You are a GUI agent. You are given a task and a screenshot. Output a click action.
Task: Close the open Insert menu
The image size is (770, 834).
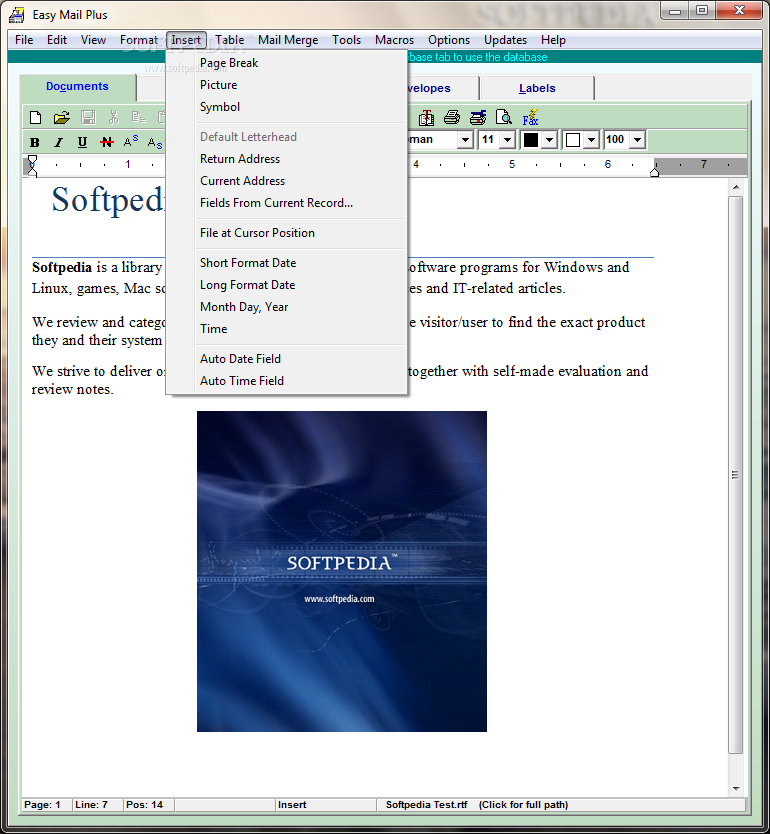click(186, 40)
